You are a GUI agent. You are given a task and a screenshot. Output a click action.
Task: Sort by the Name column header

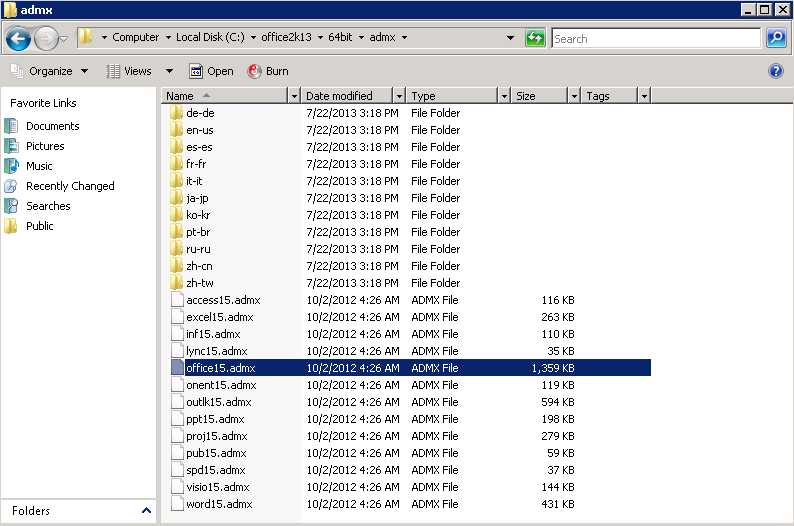[225, 96]
